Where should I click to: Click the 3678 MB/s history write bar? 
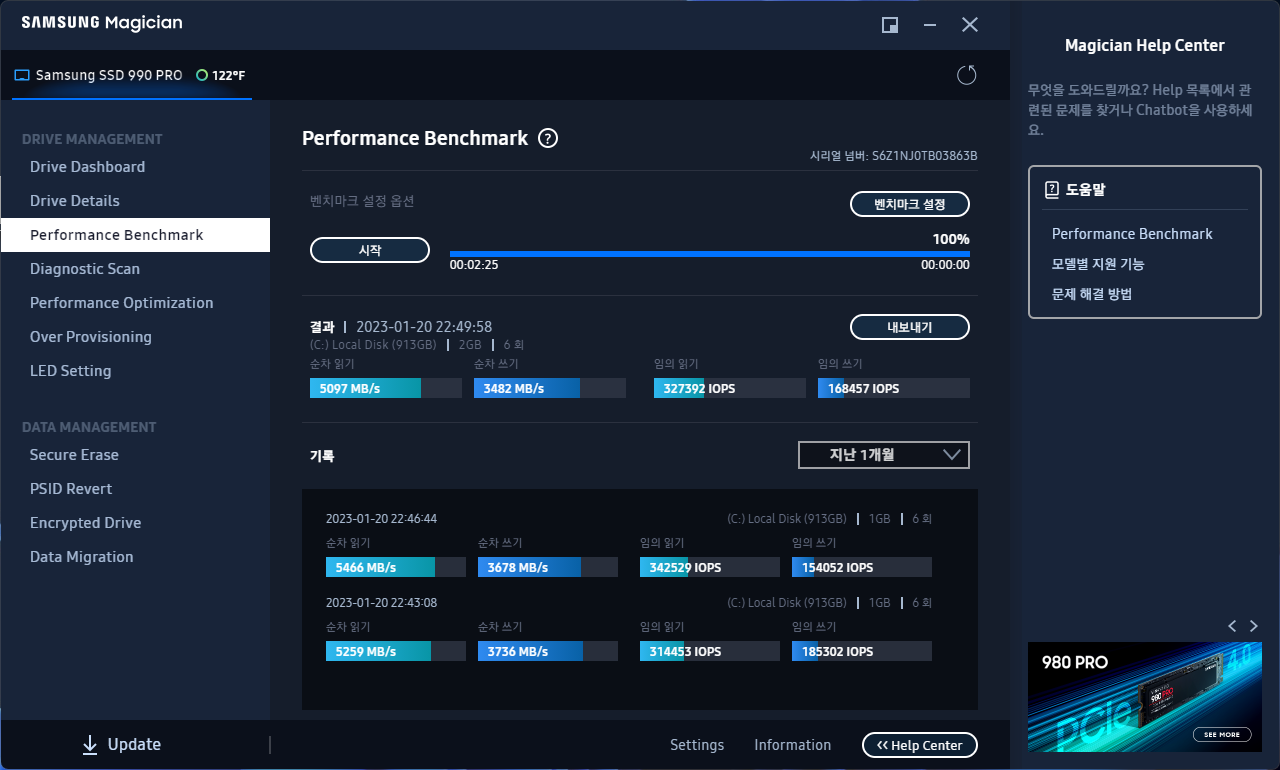[x=548, y=567]
